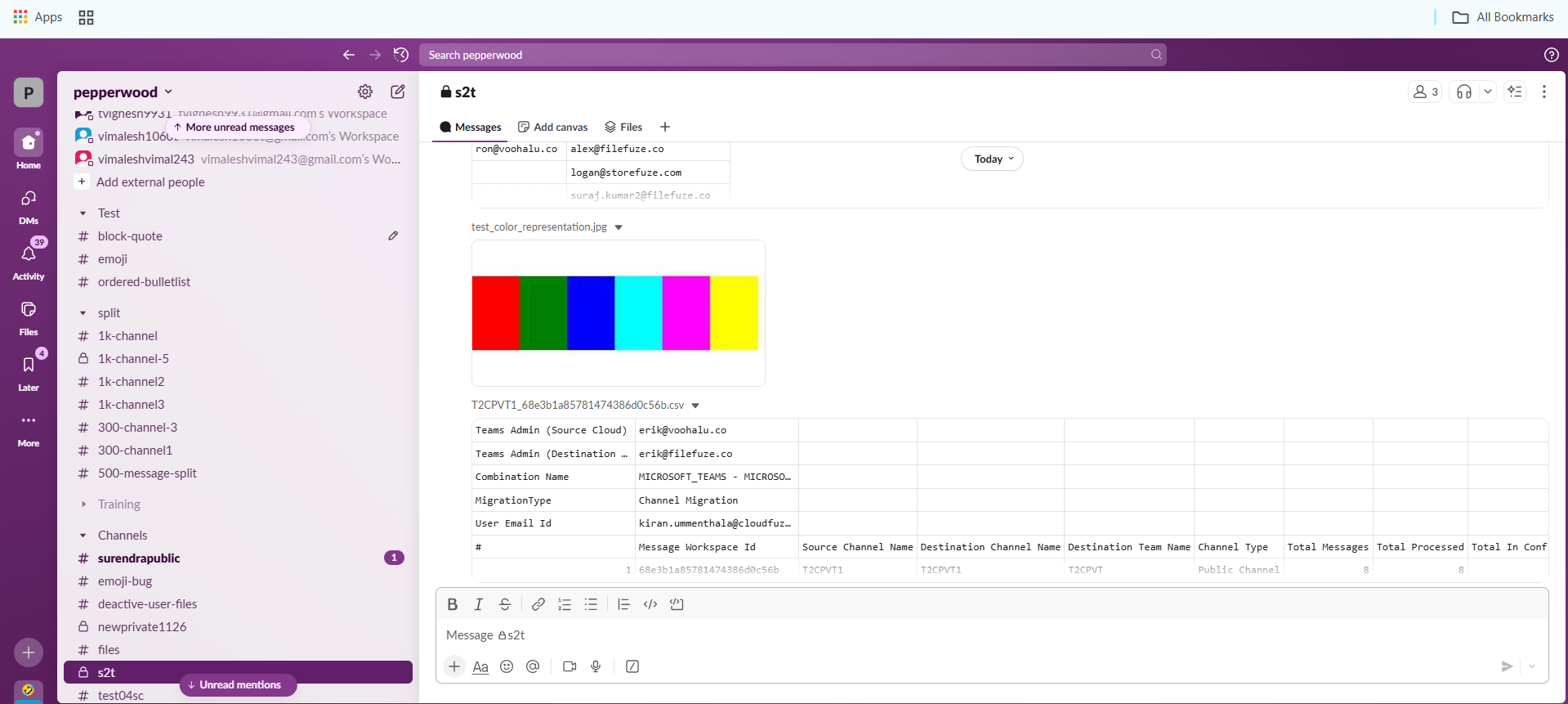The width and height of the screenshot is (1568, 704).
Task: Open the Today date dropdown
Action: (992, 159)
